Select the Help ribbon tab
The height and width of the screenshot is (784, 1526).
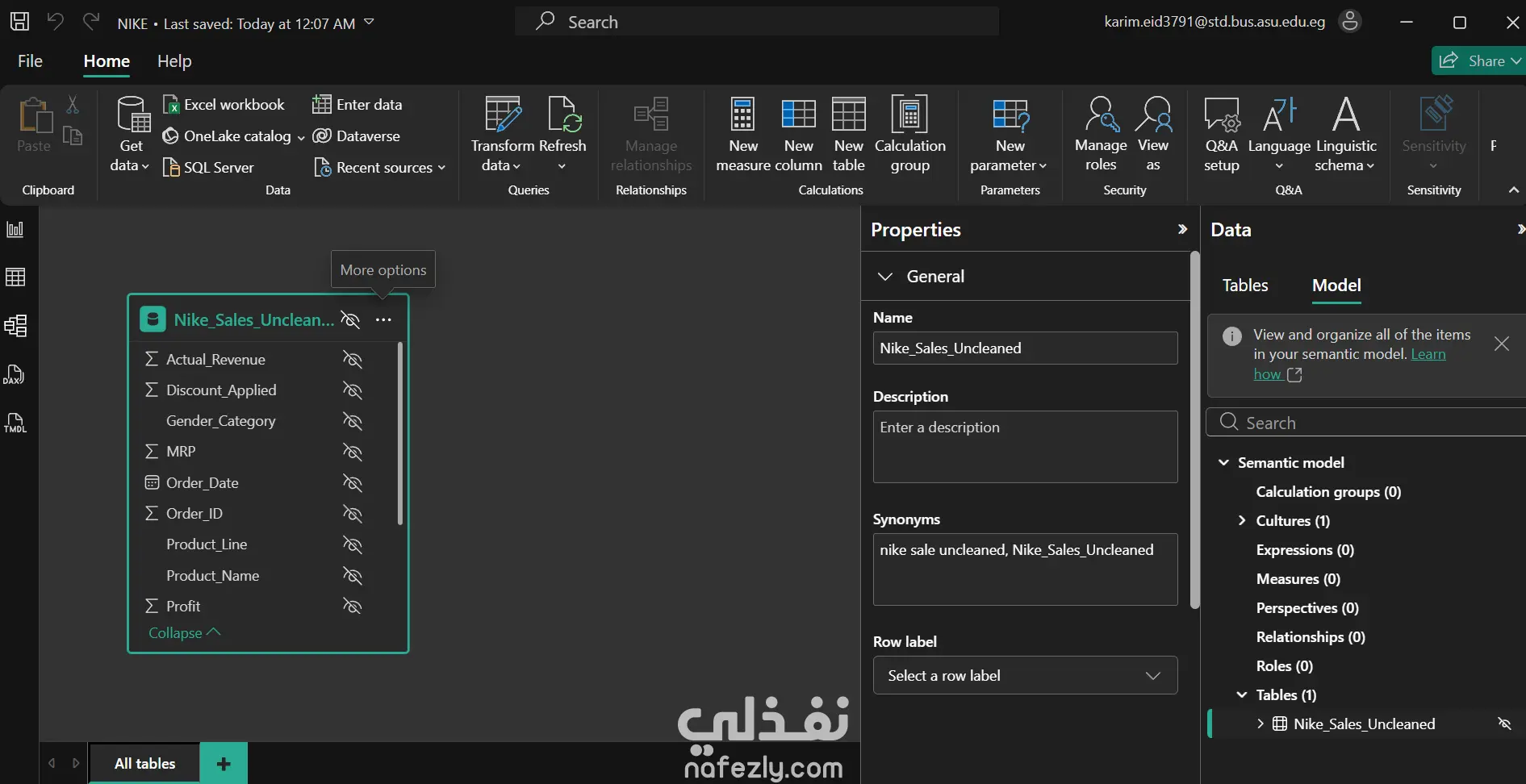point(174,61)
